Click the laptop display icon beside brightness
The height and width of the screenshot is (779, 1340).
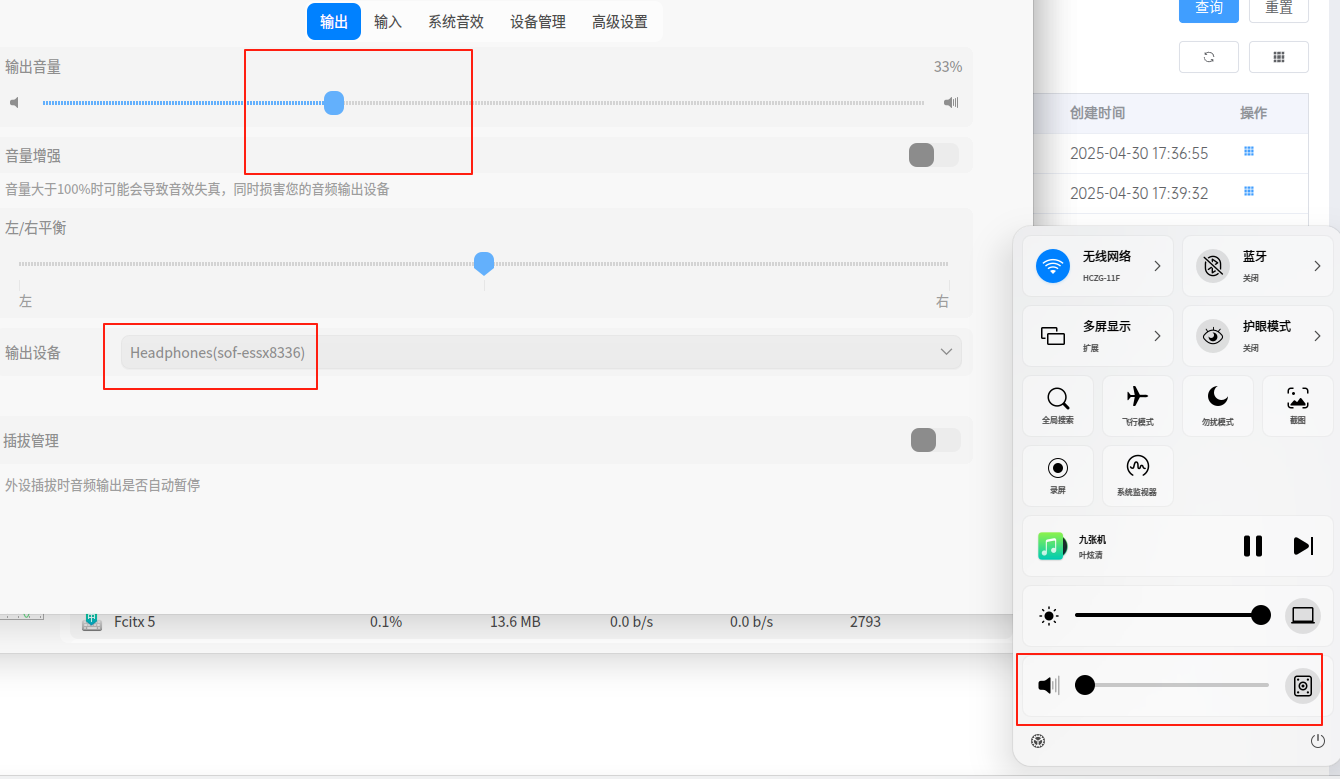coord(1303,615)
